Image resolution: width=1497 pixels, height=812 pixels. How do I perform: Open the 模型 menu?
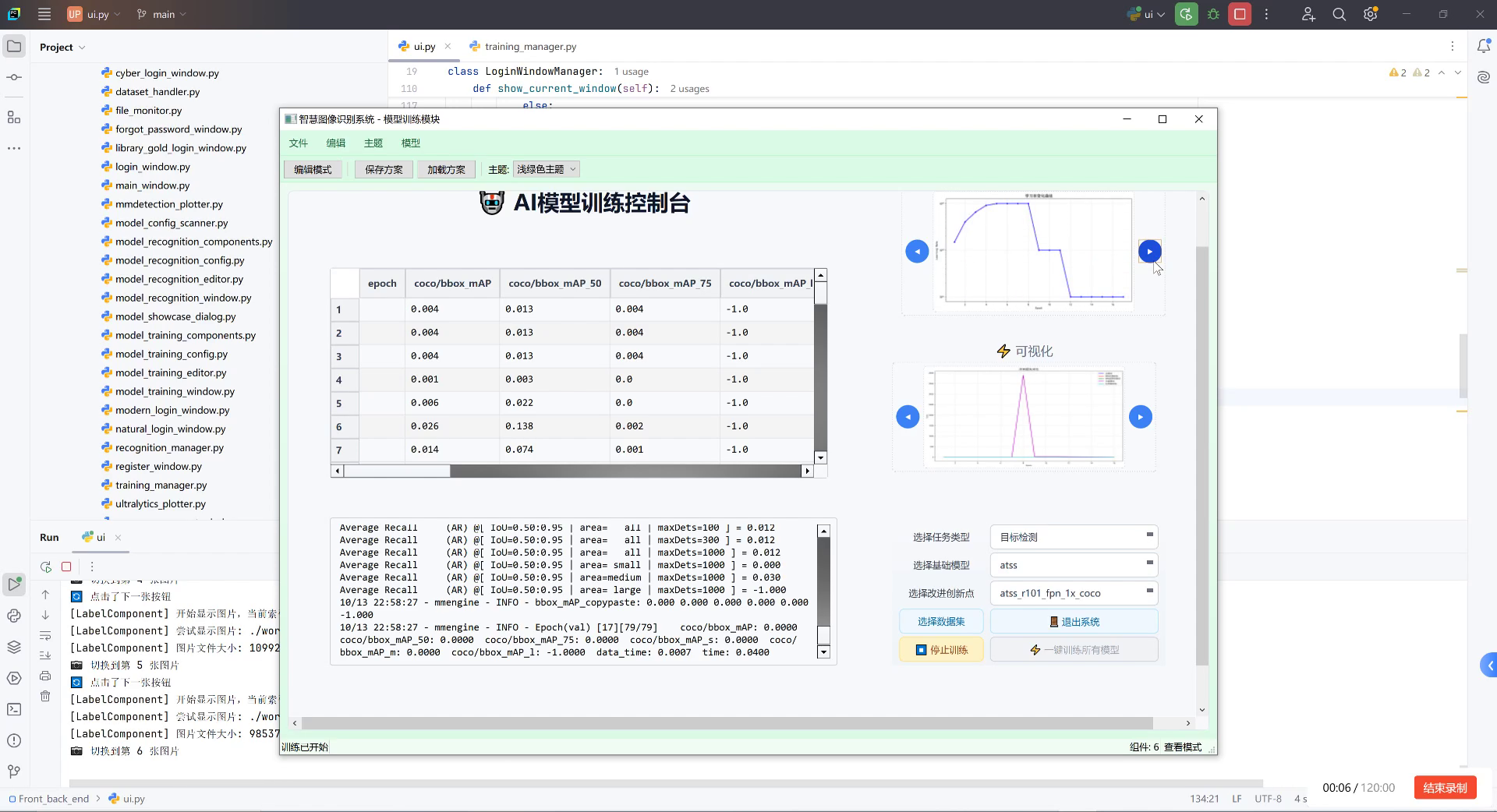[411, 143]
